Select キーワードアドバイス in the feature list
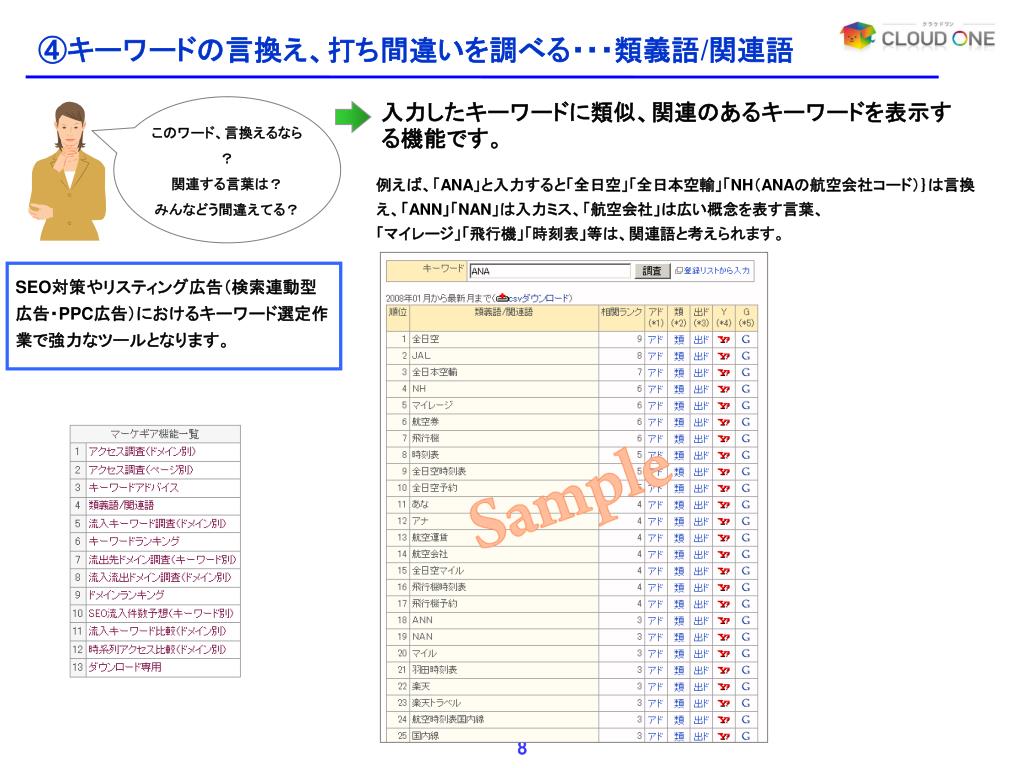1024x768 pixels. (x=134, y=487)
